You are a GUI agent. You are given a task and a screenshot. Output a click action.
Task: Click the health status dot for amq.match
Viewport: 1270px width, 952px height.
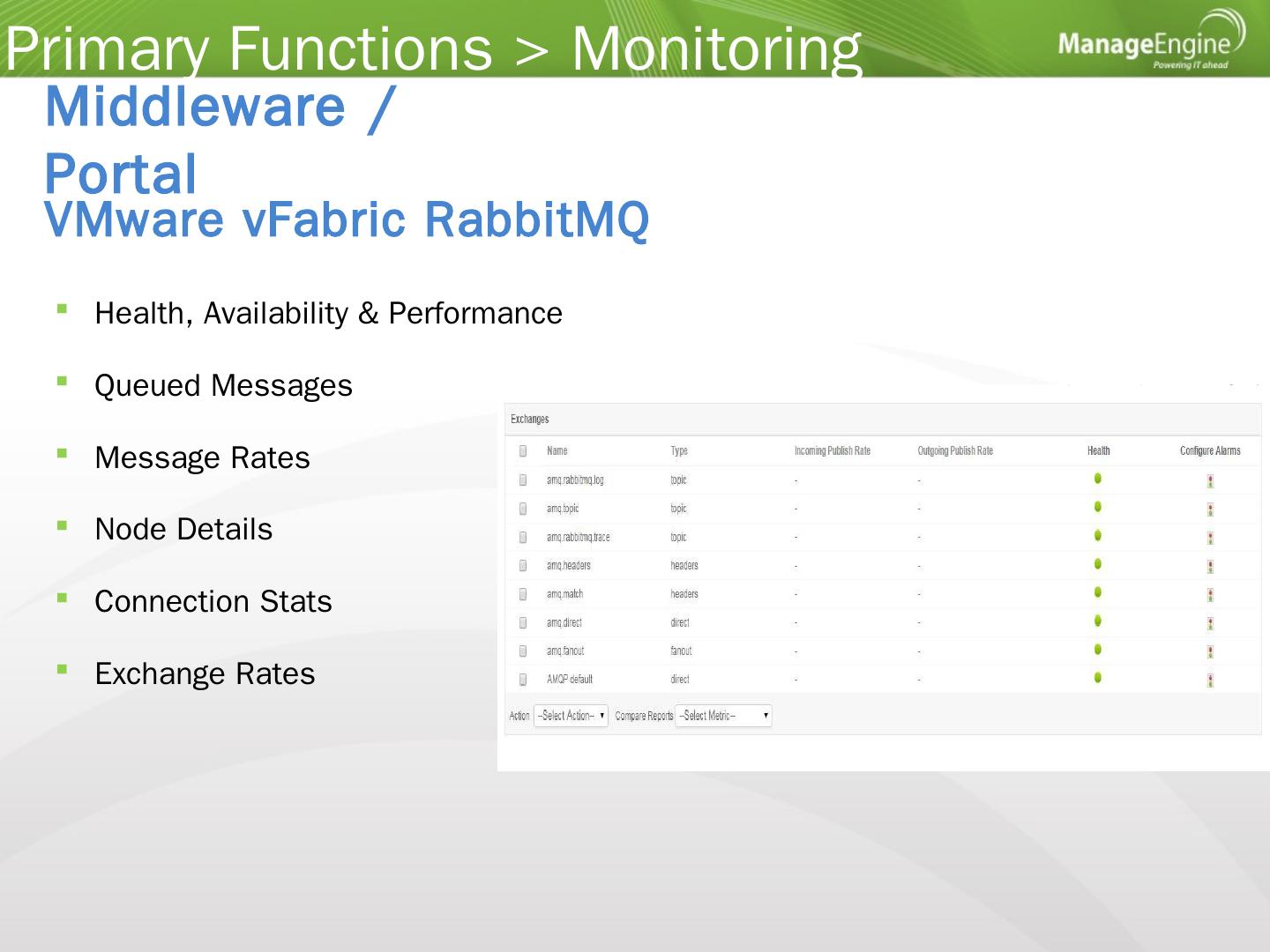(x=1098, y=592)
